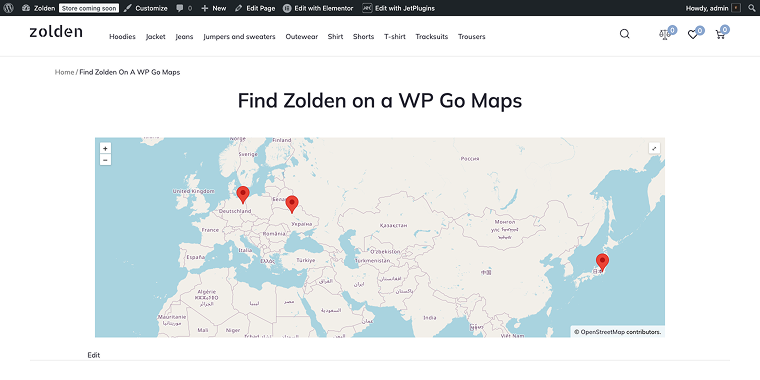Toggle map fullscreen button

[x=654, y=148]
